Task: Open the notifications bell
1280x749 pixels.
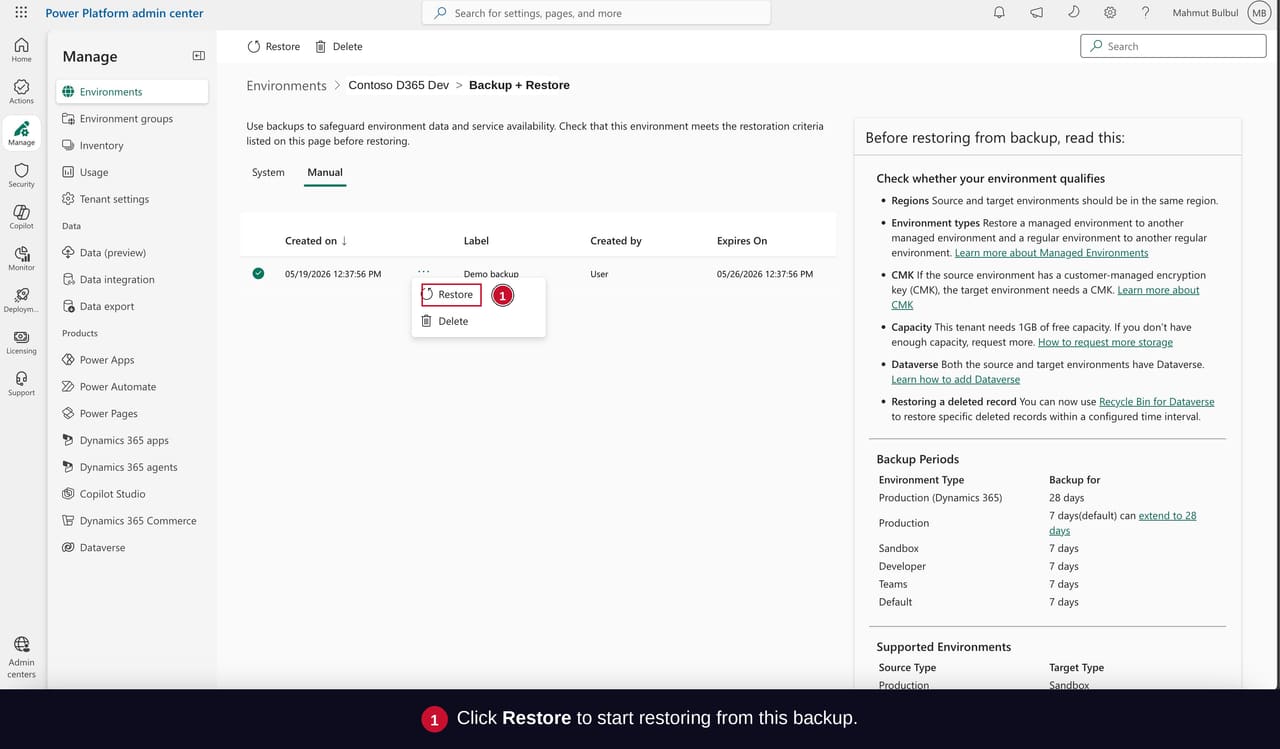Action: pyautogui.click(x=999, y=13)
